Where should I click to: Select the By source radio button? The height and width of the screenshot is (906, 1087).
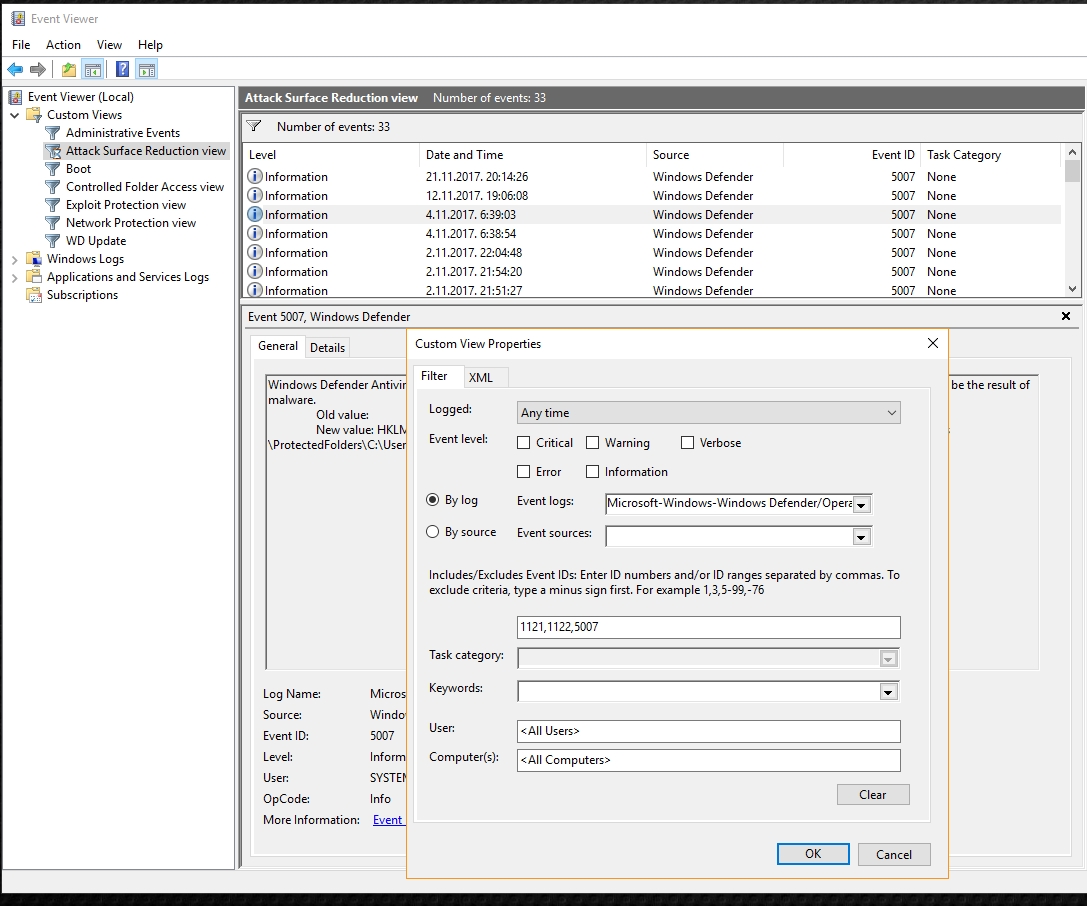[x=433, y=532]
